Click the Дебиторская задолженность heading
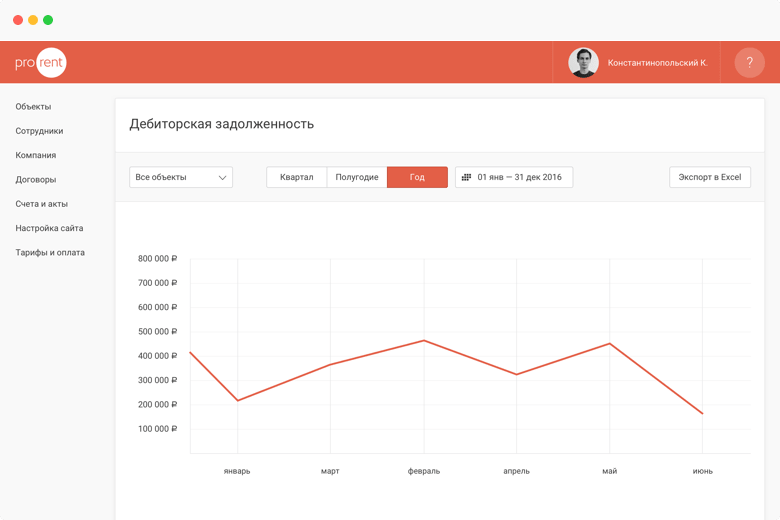The image size is (780, 520). tap(222, 124)
